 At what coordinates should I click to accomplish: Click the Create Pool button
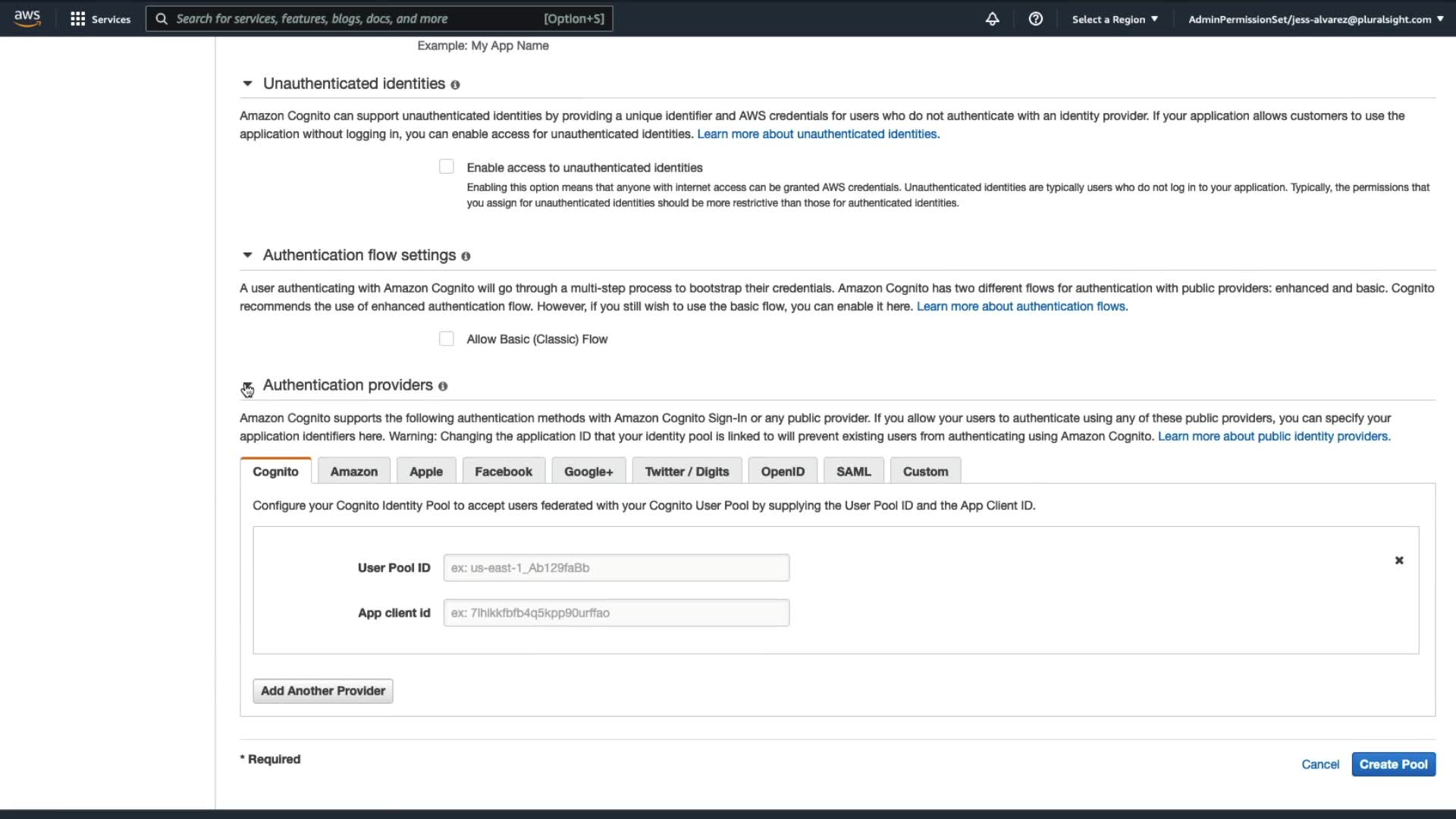click(x=1392, y=764)
